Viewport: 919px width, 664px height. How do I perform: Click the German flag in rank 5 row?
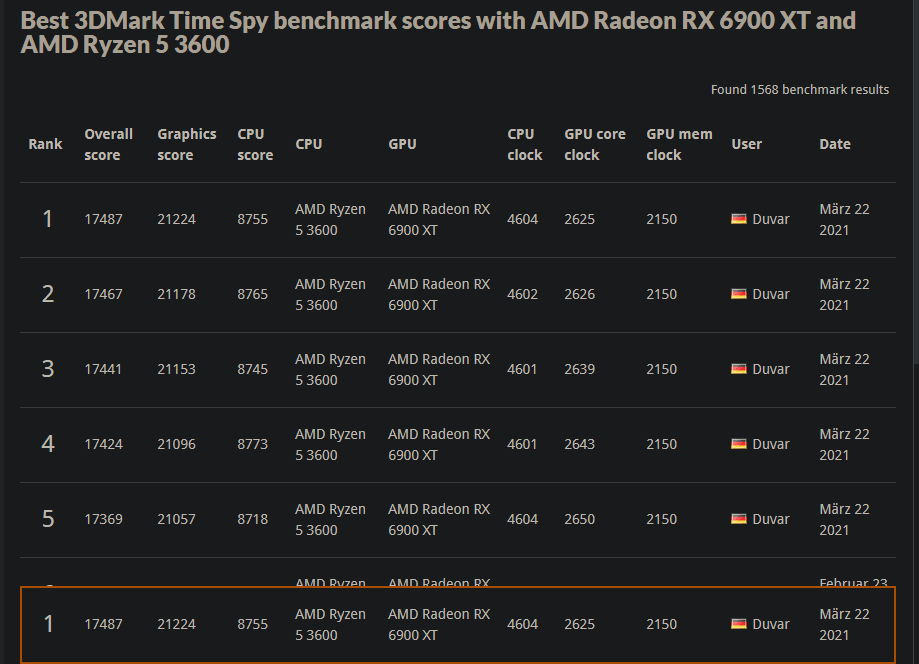738,519
